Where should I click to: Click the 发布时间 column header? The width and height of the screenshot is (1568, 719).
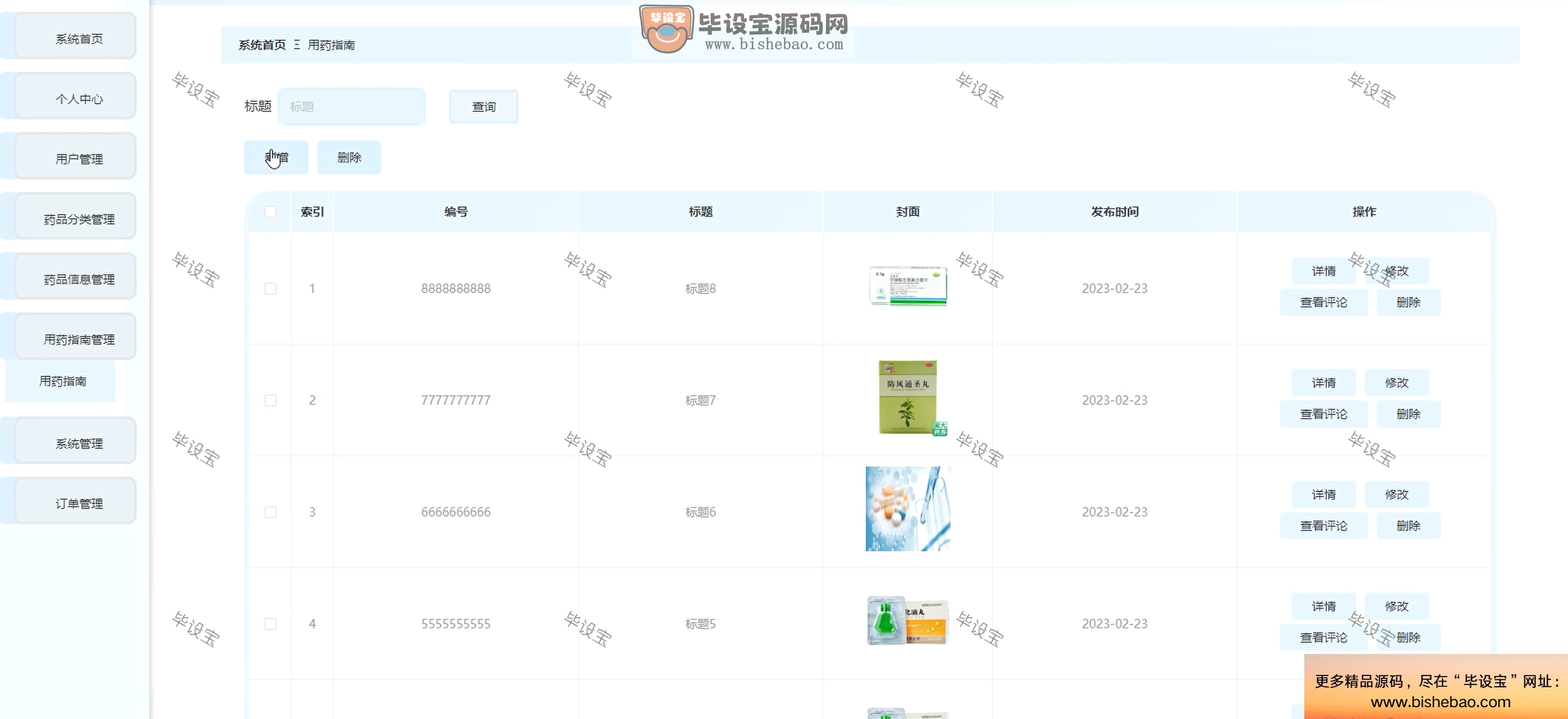tap(1115, 212)
